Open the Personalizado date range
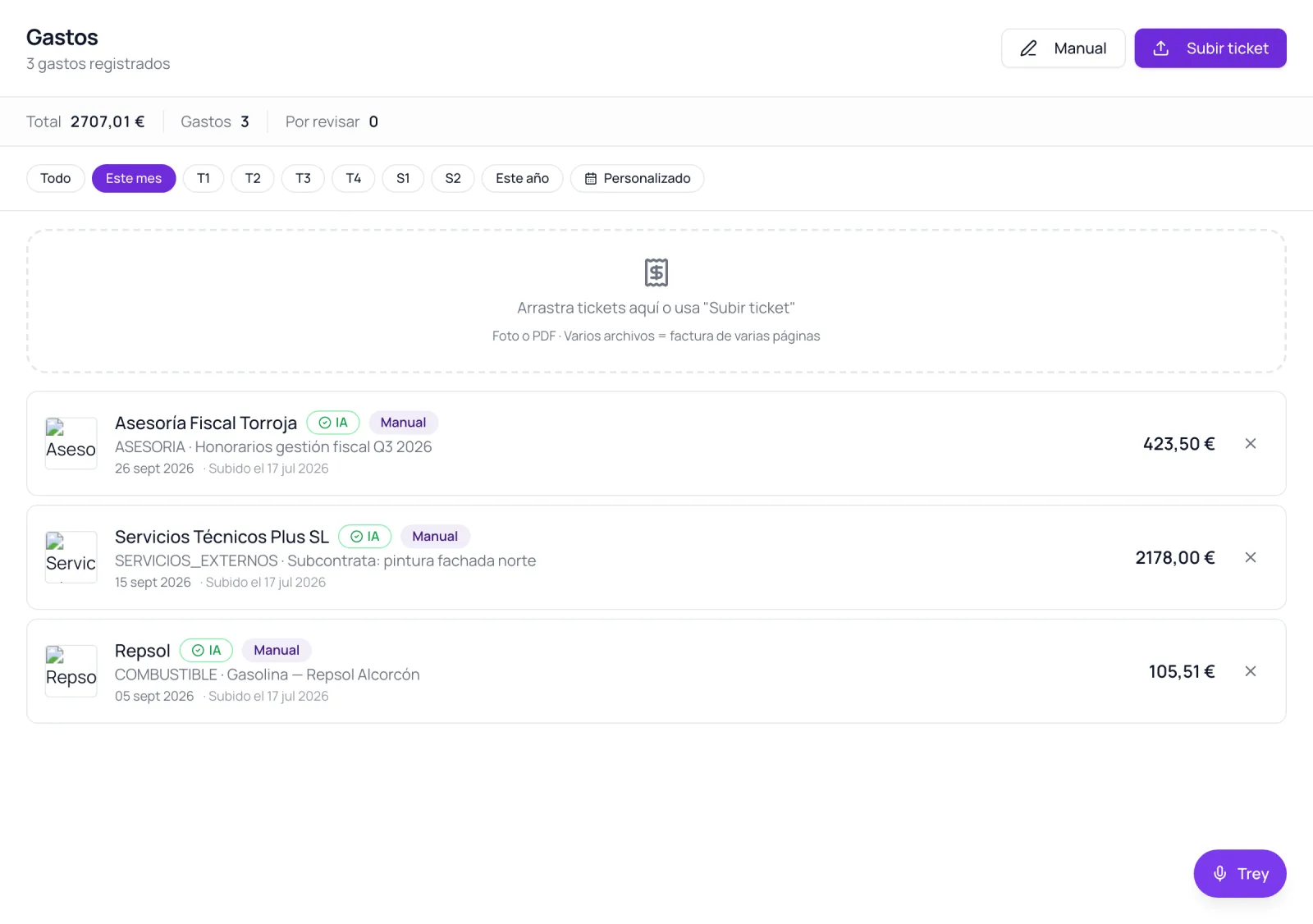The height and width of the screenshot is (924, 1313). (x=638, y=178)
